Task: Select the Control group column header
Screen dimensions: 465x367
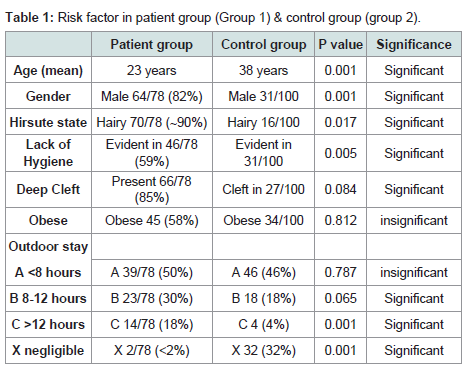Action: pos(263,44)
